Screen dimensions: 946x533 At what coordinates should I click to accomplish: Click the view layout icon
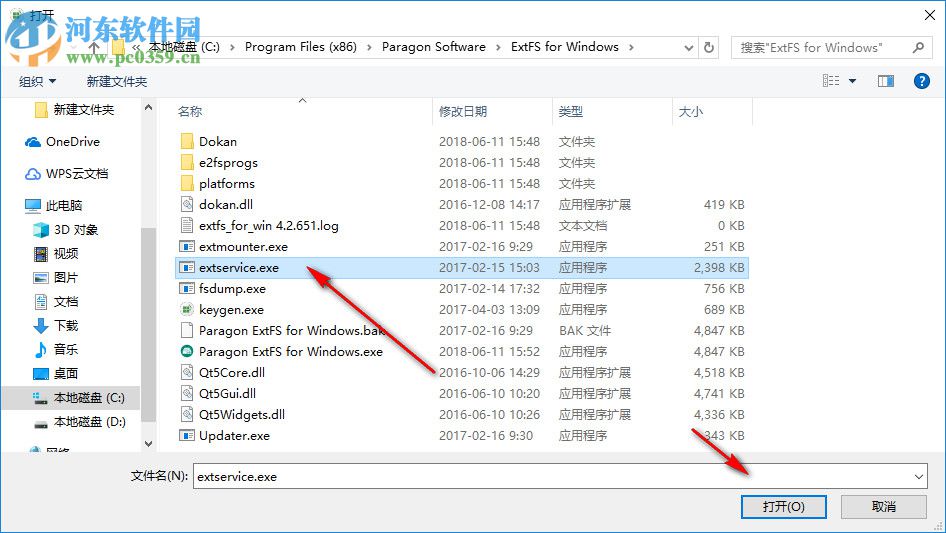[x=831, y=81]
